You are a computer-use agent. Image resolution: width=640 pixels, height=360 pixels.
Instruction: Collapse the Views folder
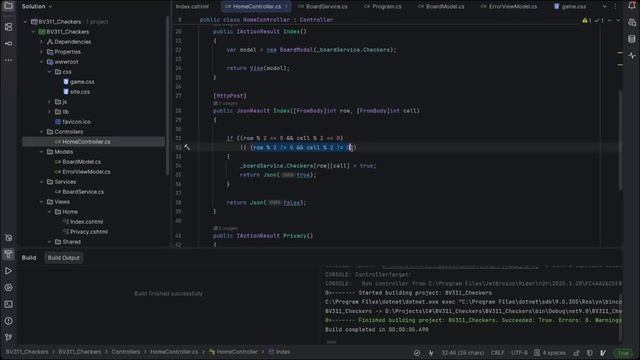[x=41, y=202]
